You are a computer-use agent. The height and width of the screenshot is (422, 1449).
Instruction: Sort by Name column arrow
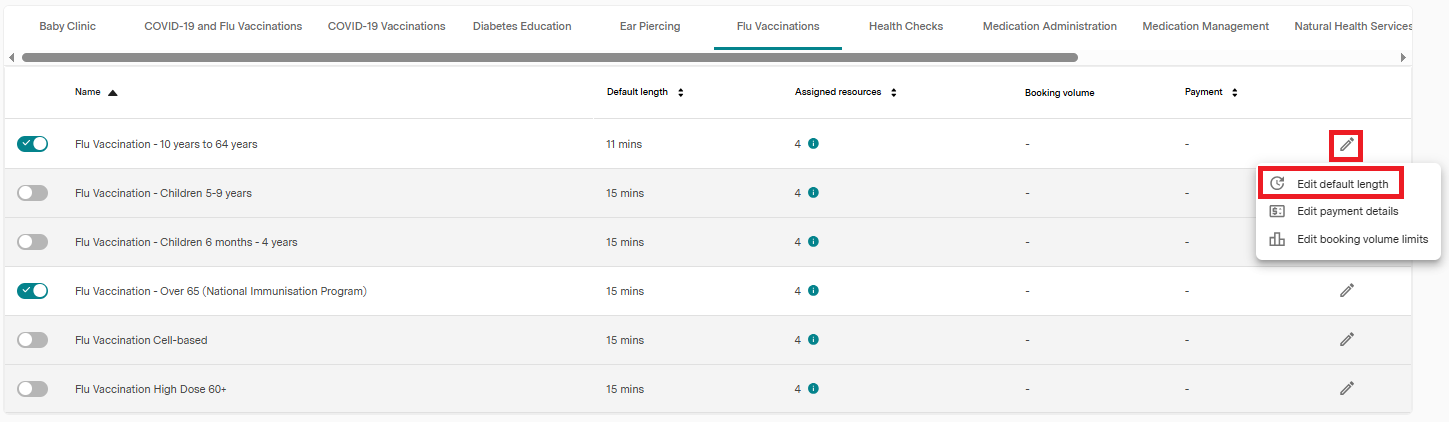(112, 93)
